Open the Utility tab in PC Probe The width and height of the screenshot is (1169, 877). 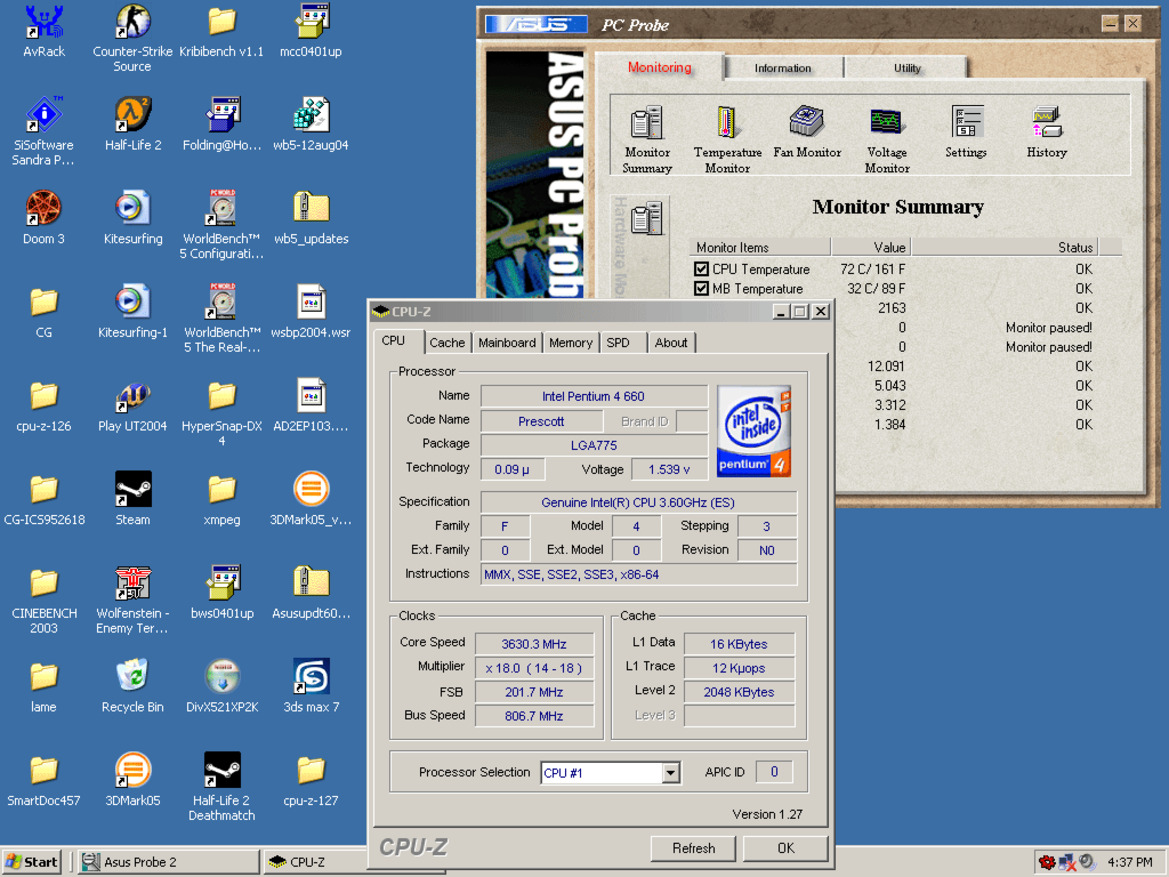(907, 68)
